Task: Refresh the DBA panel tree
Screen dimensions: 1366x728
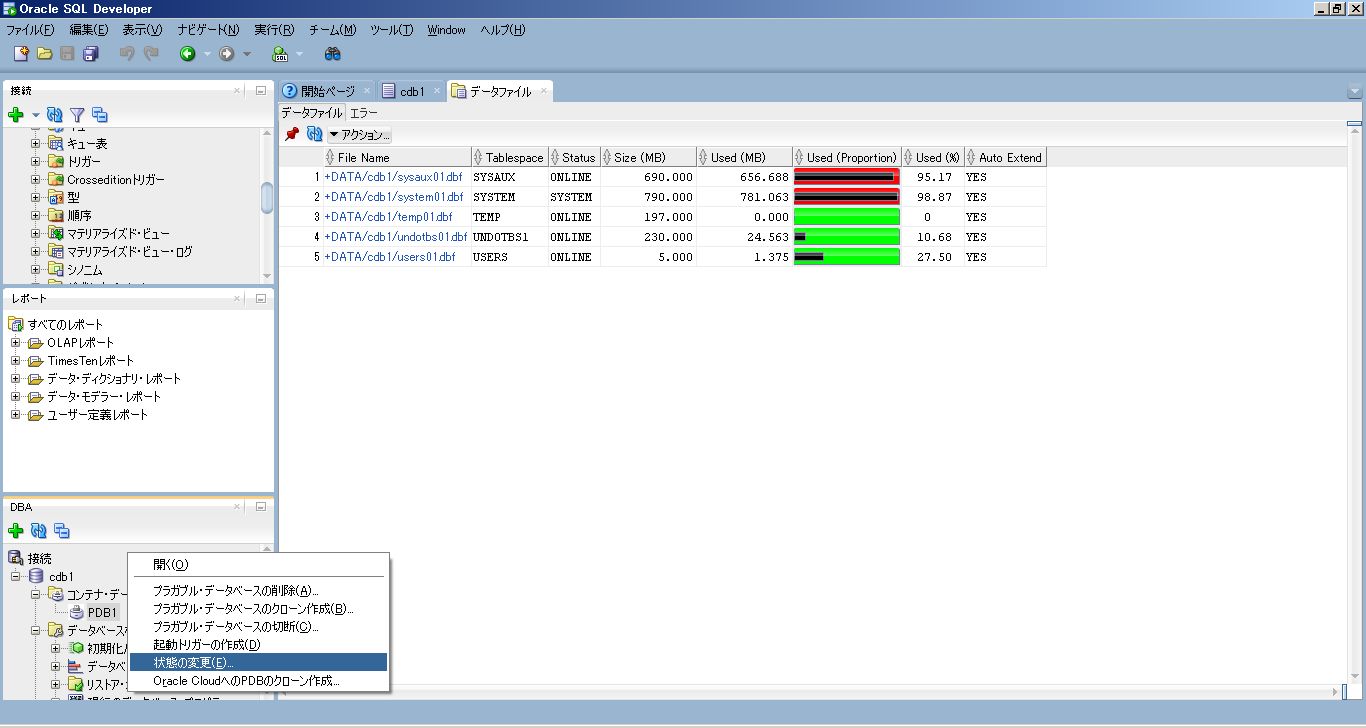Action: pyautogui.click(x=39, y=531)
